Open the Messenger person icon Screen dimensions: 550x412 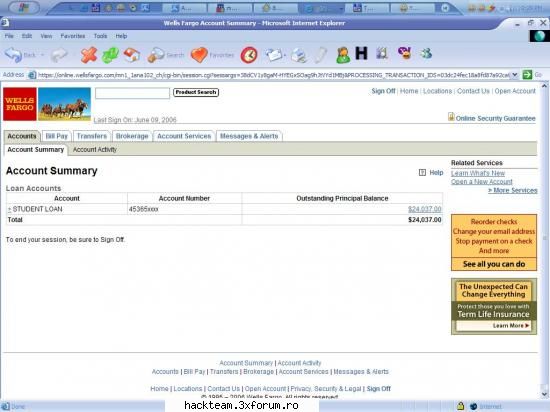tap(343, 55)
